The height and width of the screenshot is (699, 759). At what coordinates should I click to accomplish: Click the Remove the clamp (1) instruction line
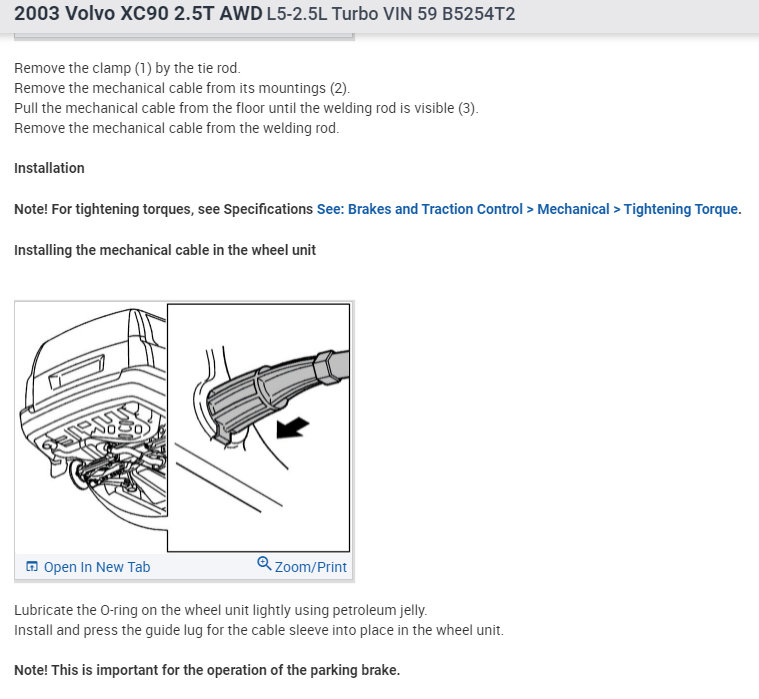(127, 68)
